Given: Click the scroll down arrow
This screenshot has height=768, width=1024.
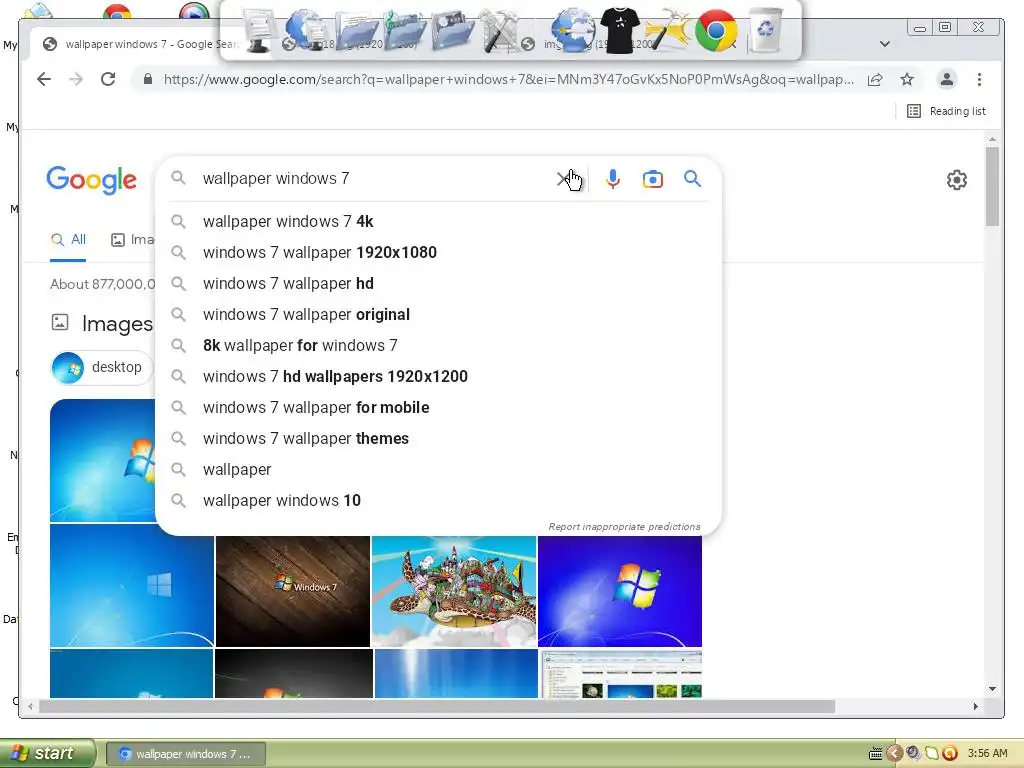Looking at the screenshot, I should (x=992, y=688).
